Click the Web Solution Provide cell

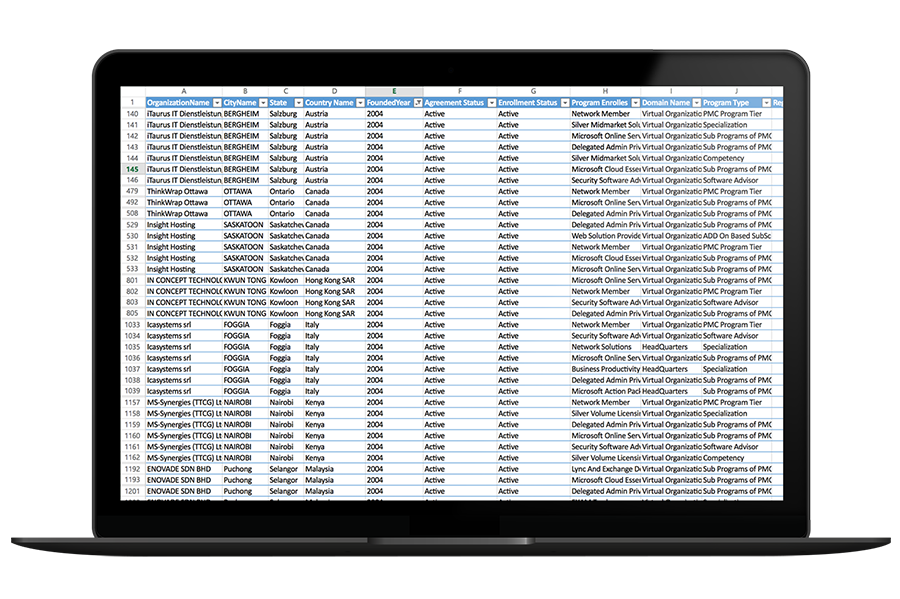[x=606, y=236]
